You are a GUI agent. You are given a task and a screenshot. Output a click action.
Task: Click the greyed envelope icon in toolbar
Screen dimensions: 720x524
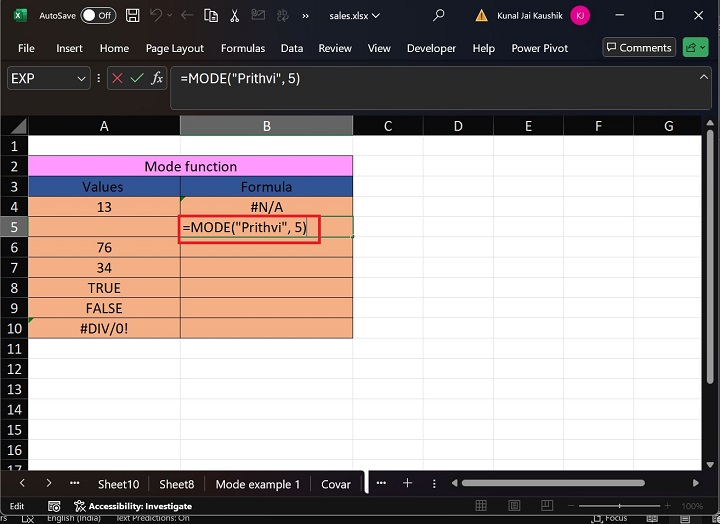(258, 15)
